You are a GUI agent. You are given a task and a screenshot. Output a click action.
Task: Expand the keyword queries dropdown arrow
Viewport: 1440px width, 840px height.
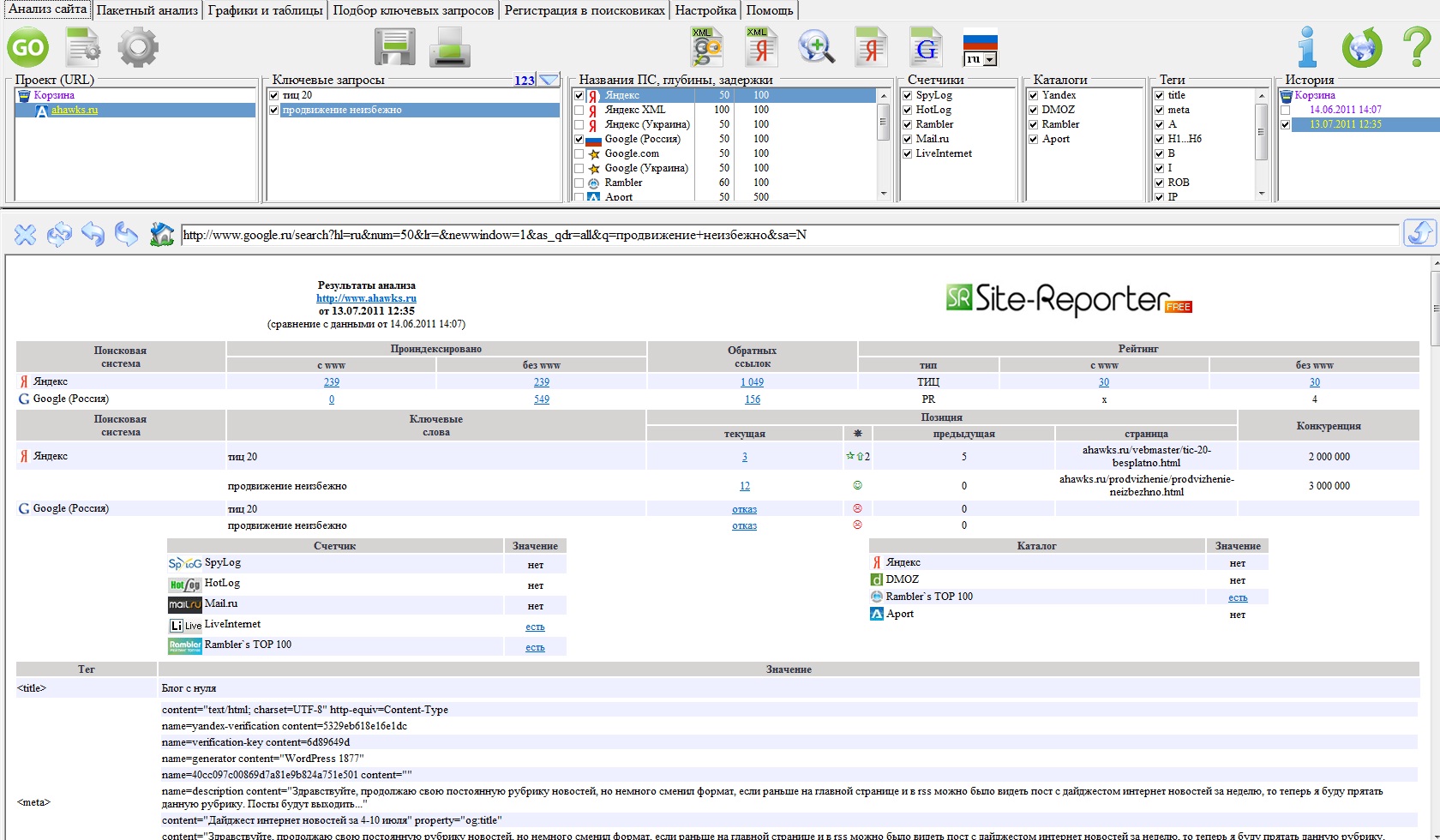(x=549, y=81)
